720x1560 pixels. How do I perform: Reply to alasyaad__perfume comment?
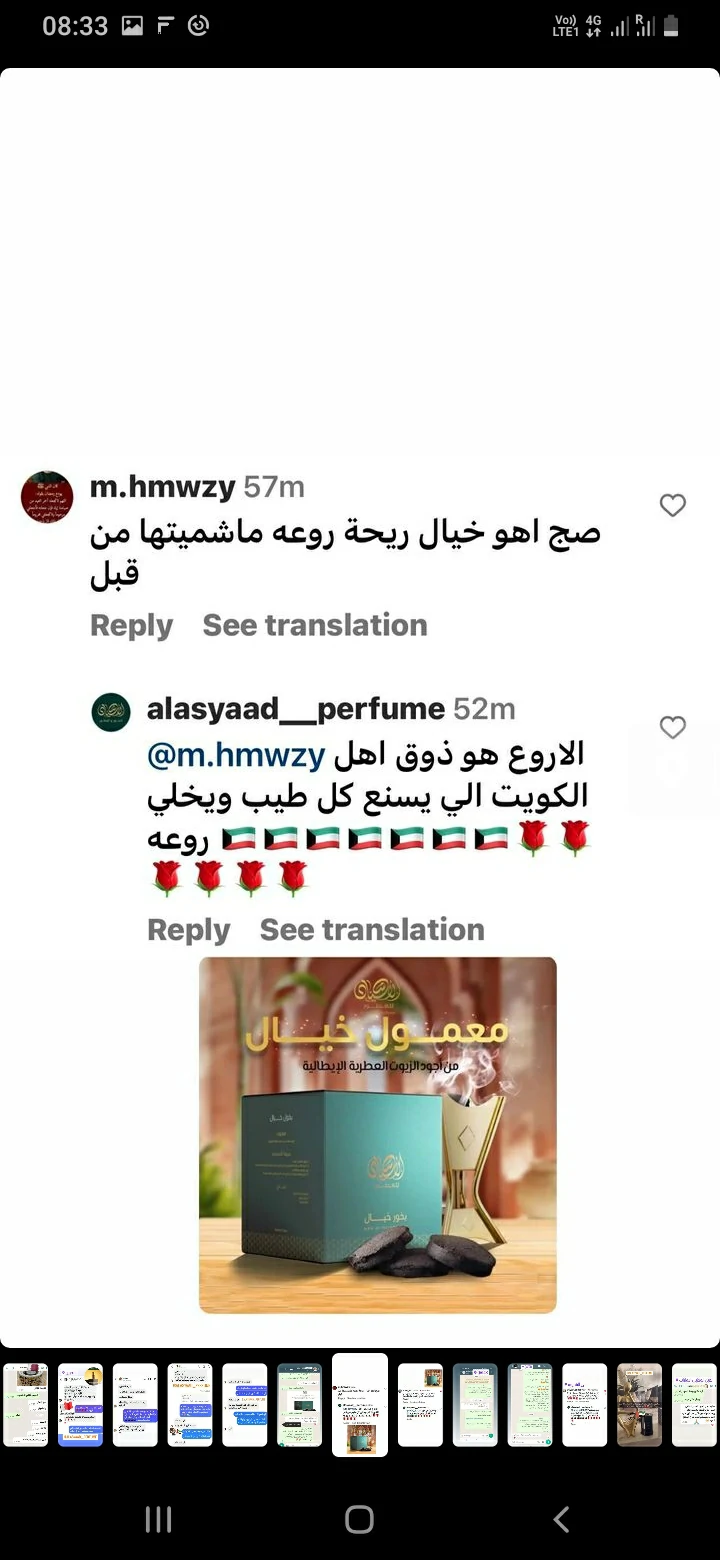pos(188,930)
